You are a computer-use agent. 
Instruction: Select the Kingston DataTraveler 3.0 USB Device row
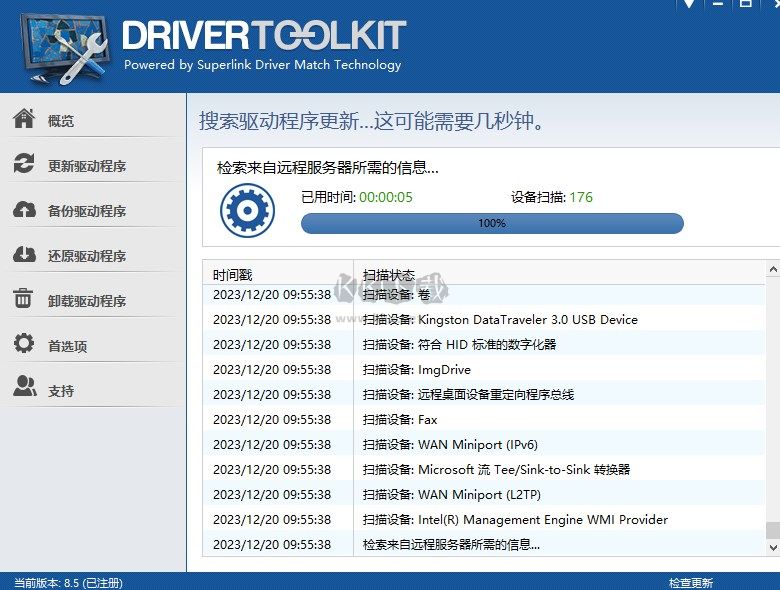coord(484,319)
